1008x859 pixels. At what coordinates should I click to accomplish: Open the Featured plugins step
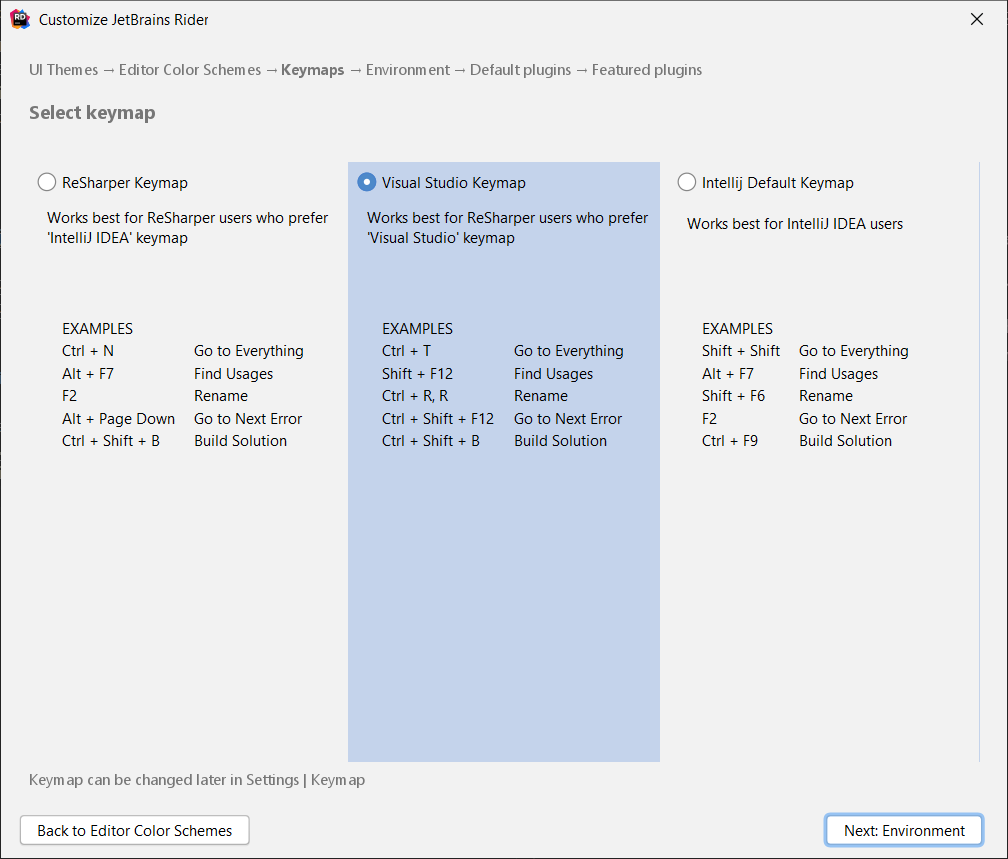[x=646, y=70]
